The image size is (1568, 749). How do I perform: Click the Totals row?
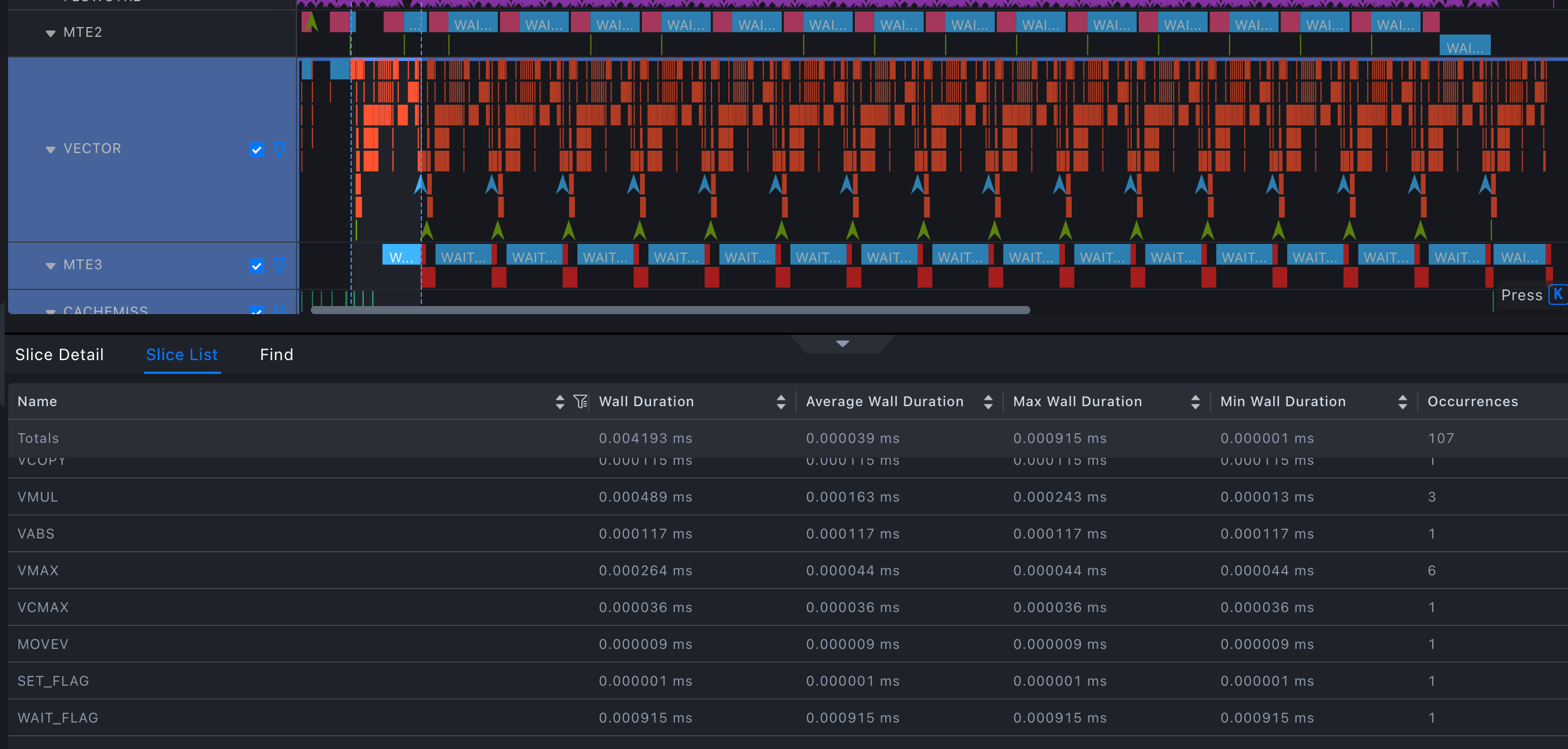(x=787, y=439)
